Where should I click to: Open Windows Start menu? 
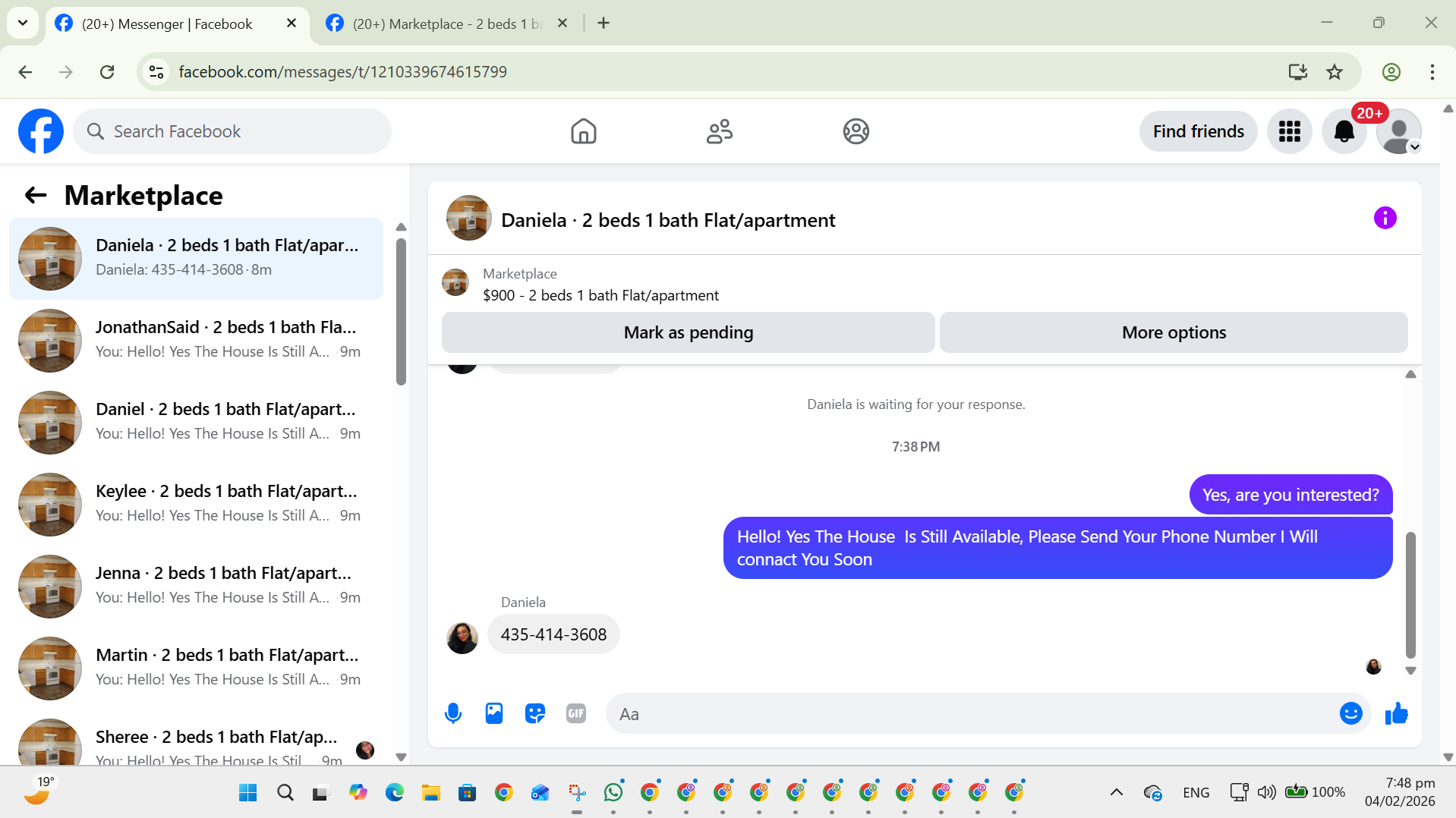tap(247, 793)
